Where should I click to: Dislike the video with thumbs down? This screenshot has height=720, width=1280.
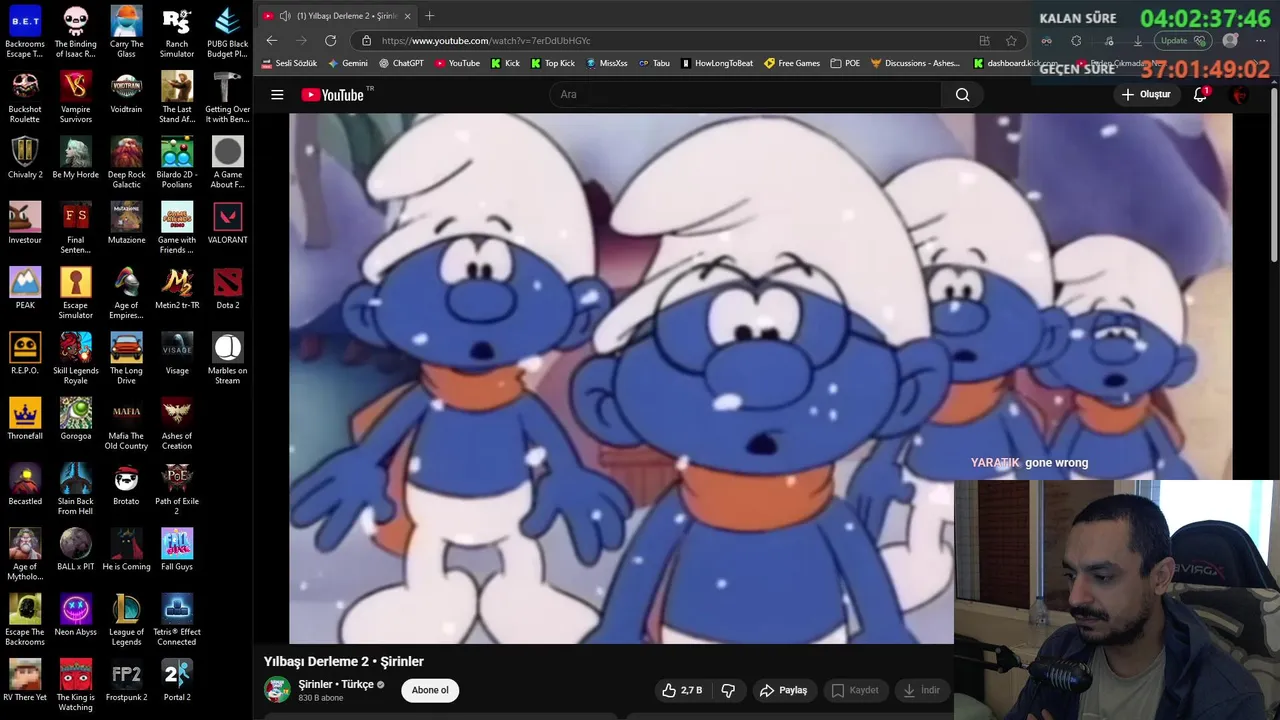click(728, 690)
